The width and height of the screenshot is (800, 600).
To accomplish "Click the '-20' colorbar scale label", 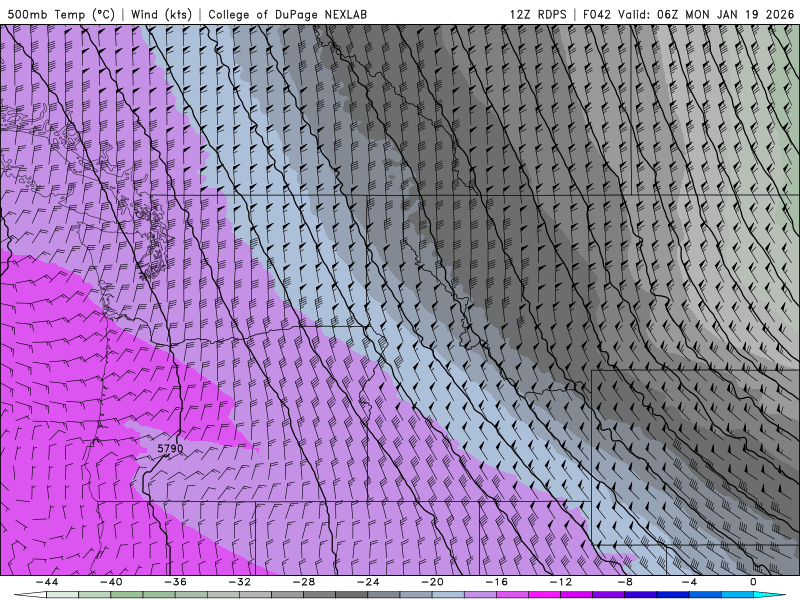I will coord(432,582).
